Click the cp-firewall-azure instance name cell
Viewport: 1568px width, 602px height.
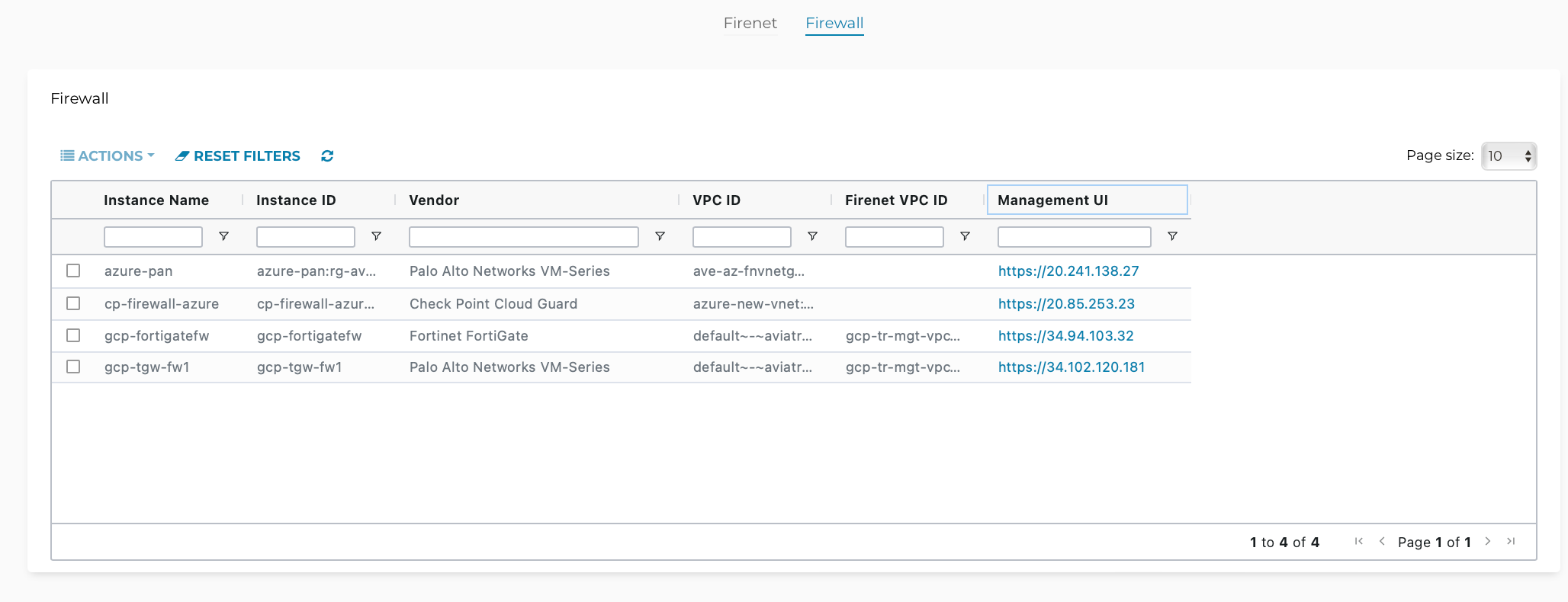[x=162, y=304]
